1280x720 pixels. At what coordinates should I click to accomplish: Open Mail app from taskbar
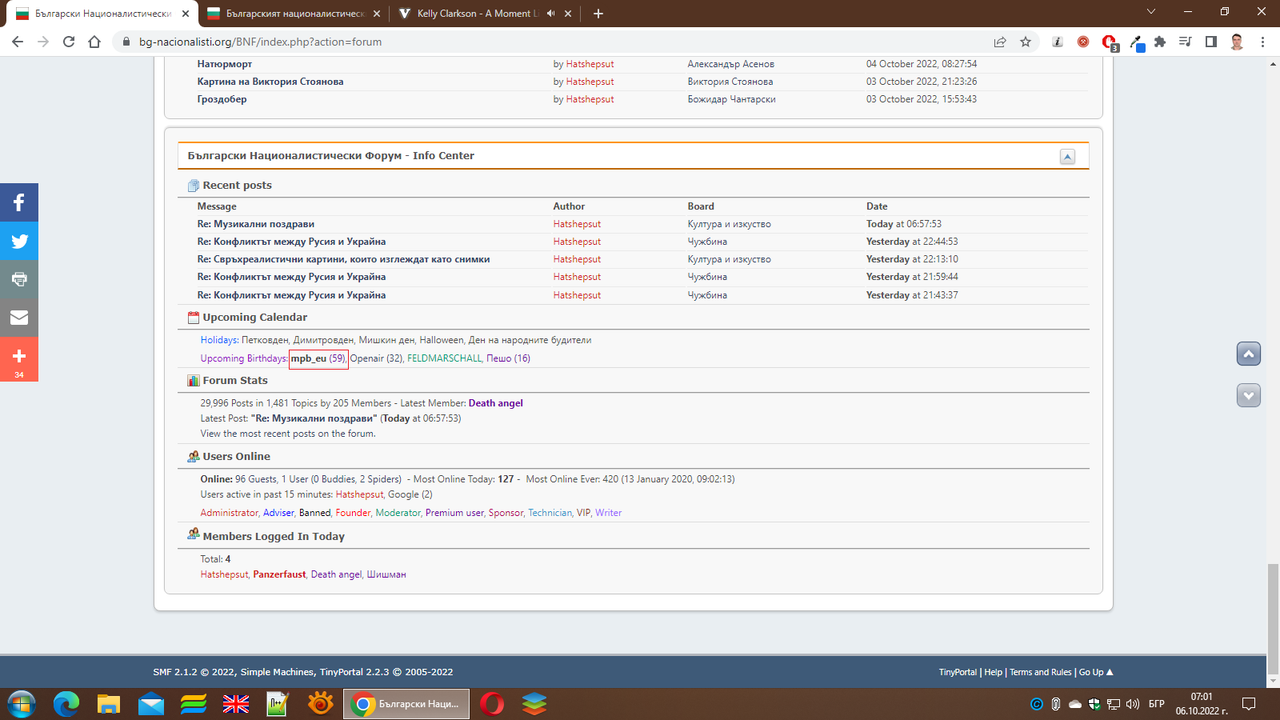(x=151, y=704)
